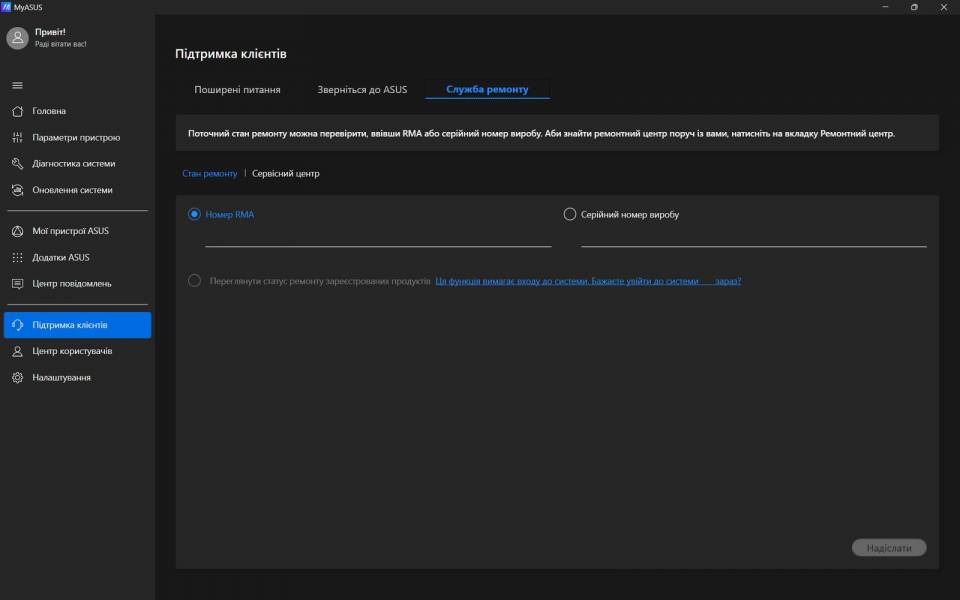The image size is (960, 600).
Task: Click the Додатки ASUS grid icon
Action: (x=17, y=257)
